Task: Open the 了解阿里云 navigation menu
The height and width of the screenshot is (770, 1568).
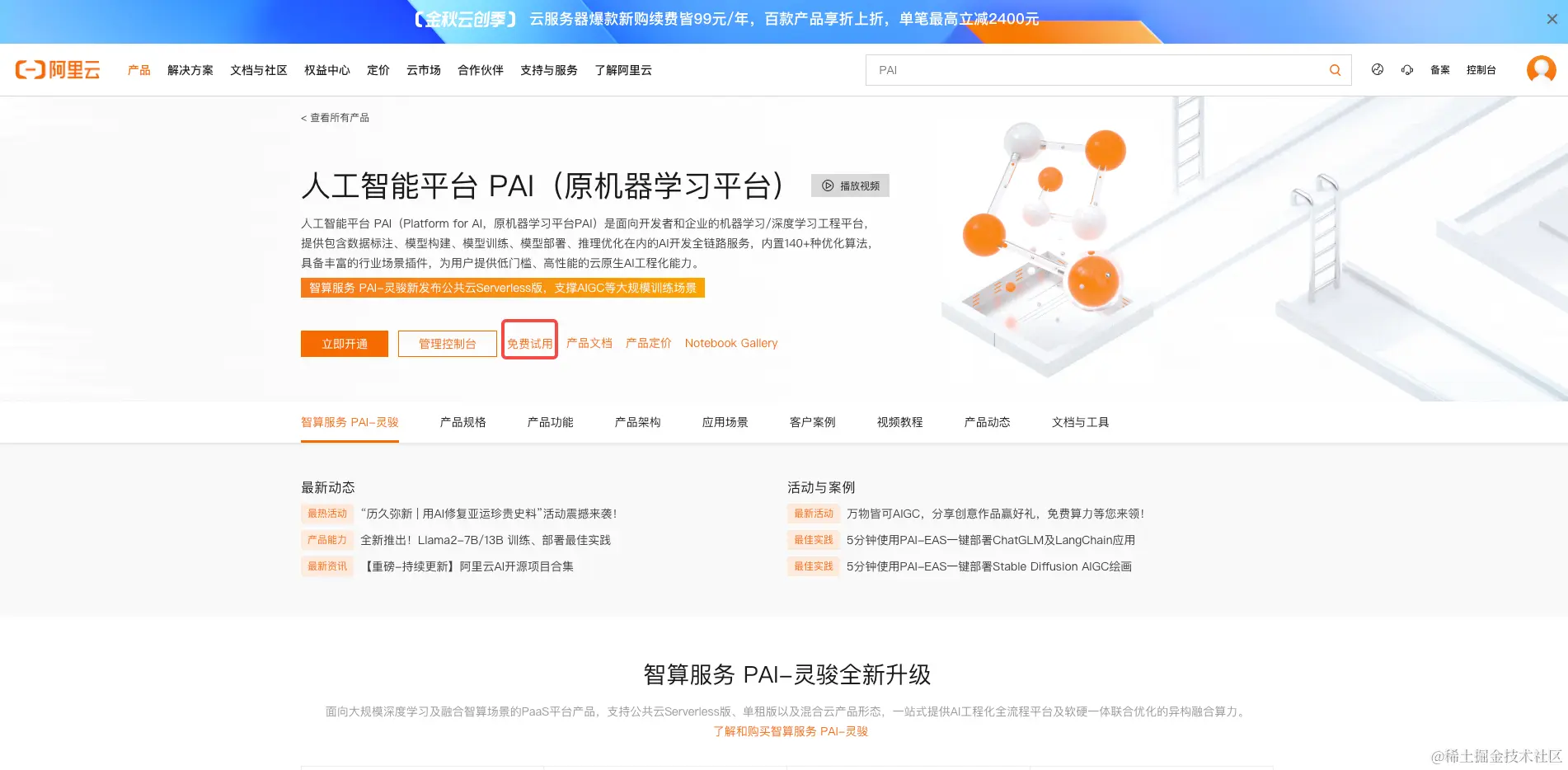Action: [x=623, y=70]
